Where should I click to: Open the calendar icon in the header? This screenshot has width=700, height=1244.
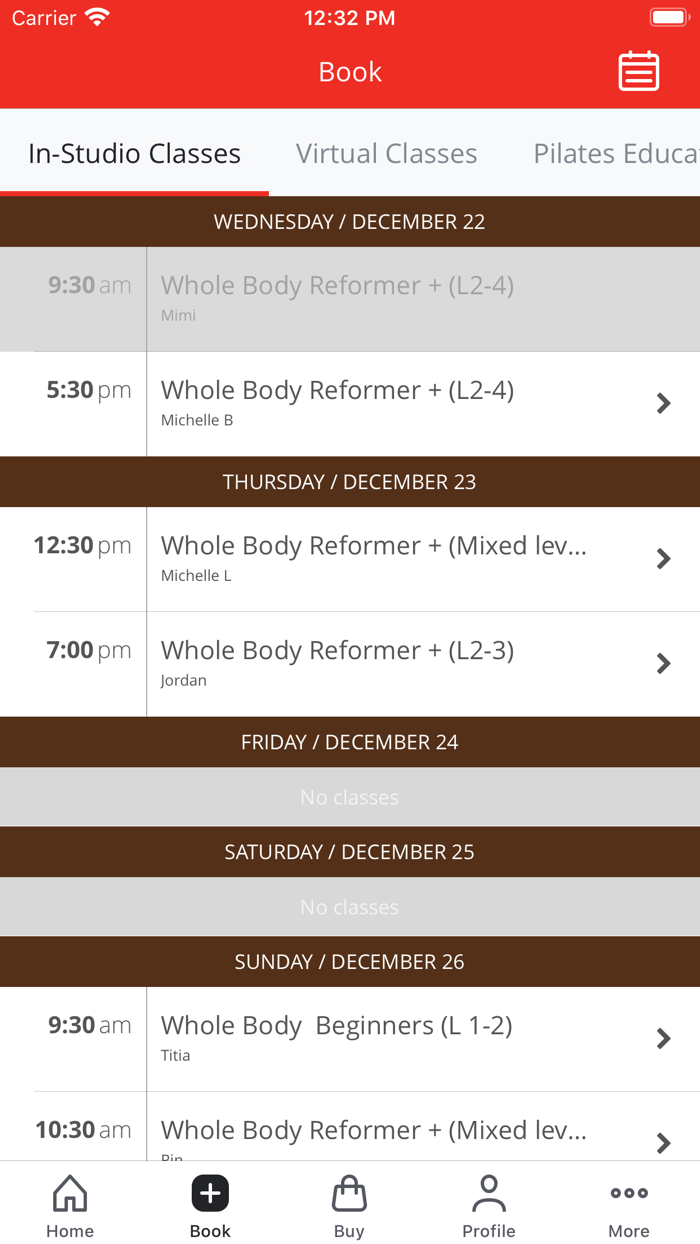click(638, 71)
